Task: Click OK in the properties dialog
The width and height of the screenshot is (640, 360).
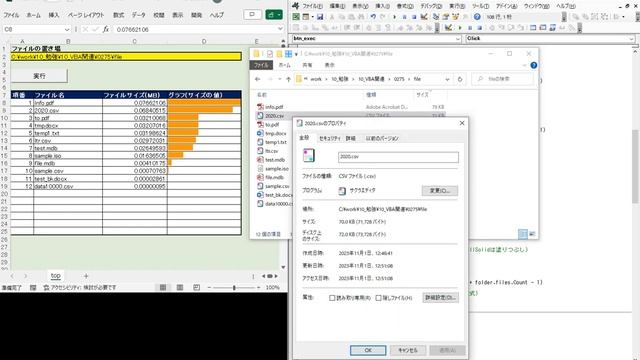Action: 368,350
